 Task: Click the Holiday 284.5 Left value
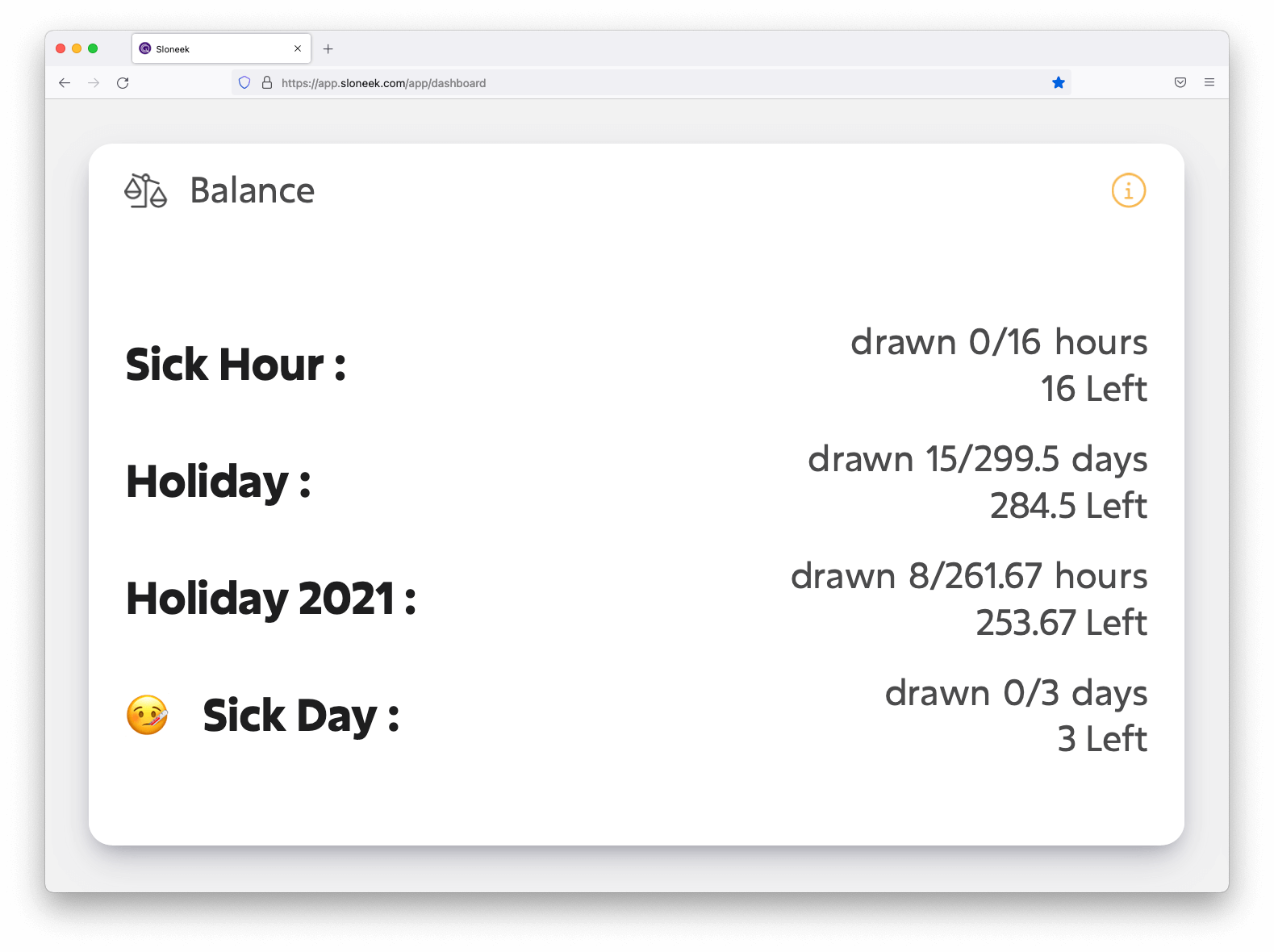tap(1068, 506)
